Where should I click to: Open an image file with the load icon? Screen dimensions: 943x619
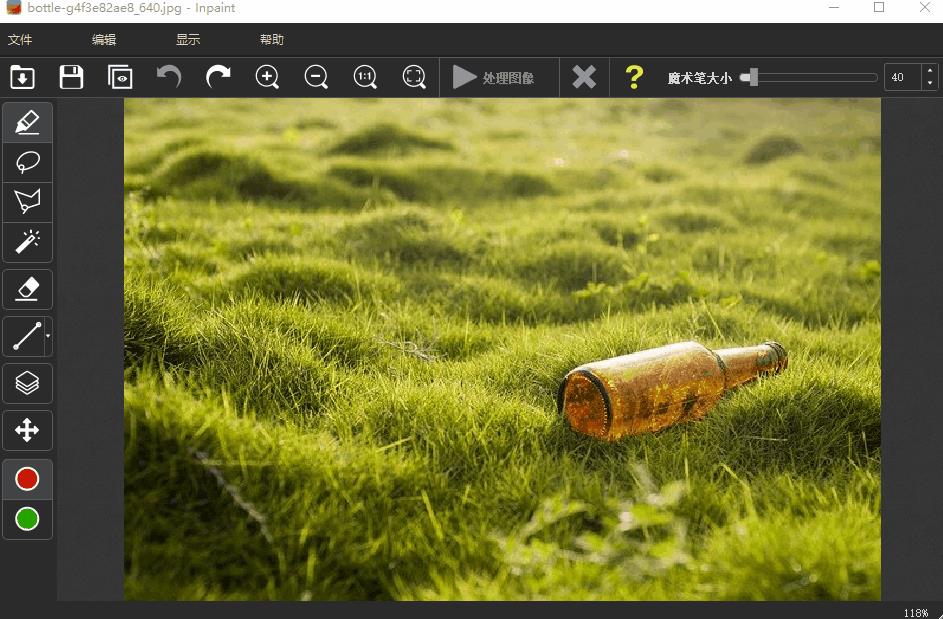[x=22, y=77]
